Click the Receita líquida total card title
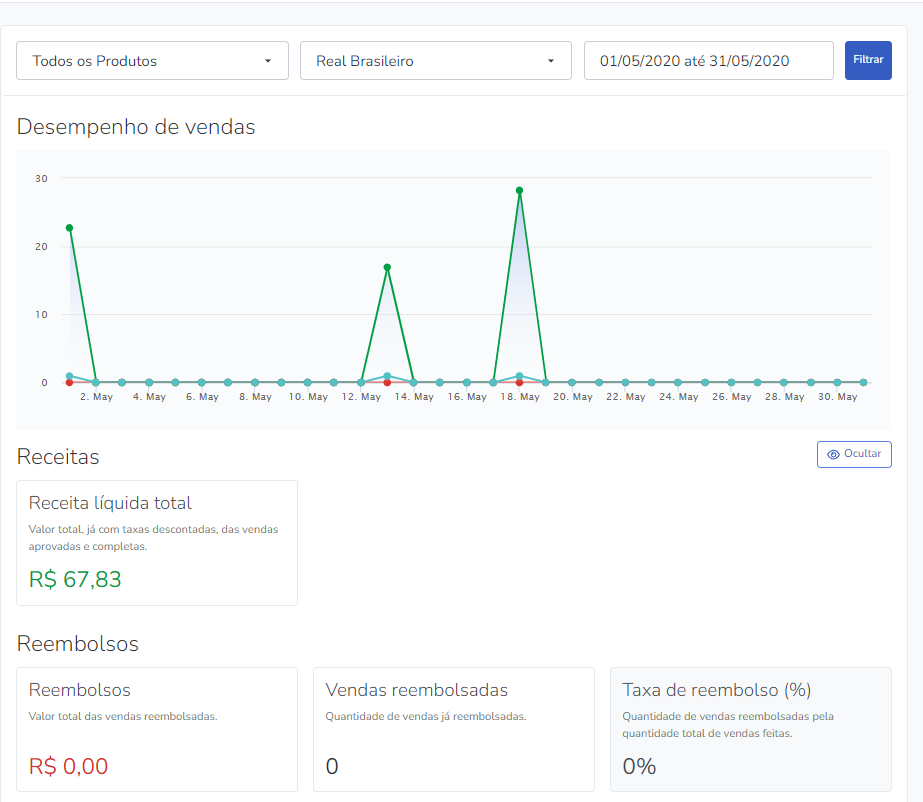Screen dimensions: 923x802 [x=110, y=503]
